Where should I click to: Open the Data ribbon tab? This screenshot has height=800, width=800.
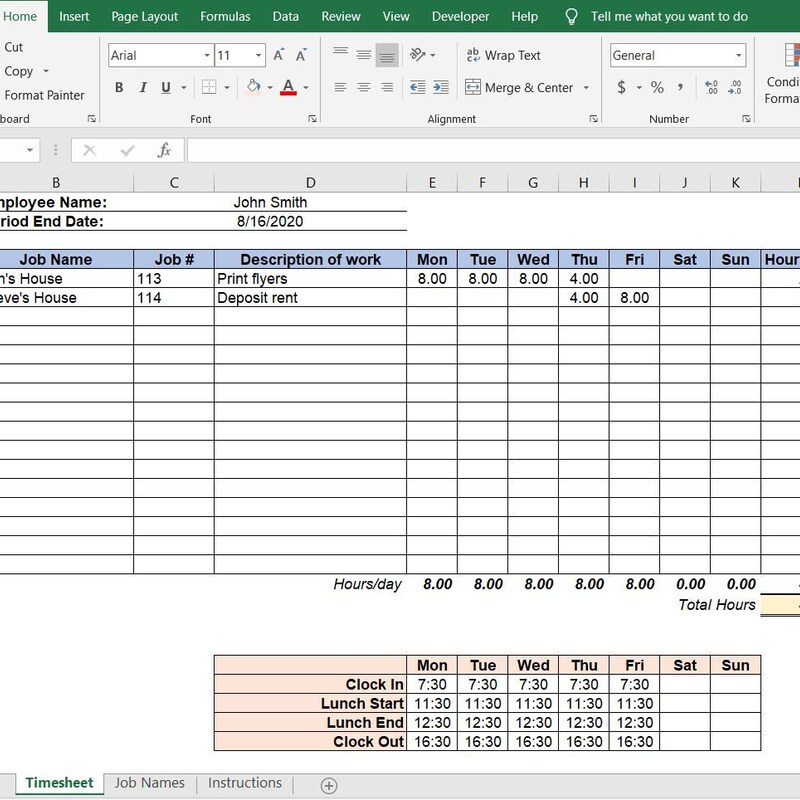coord(286,16)
